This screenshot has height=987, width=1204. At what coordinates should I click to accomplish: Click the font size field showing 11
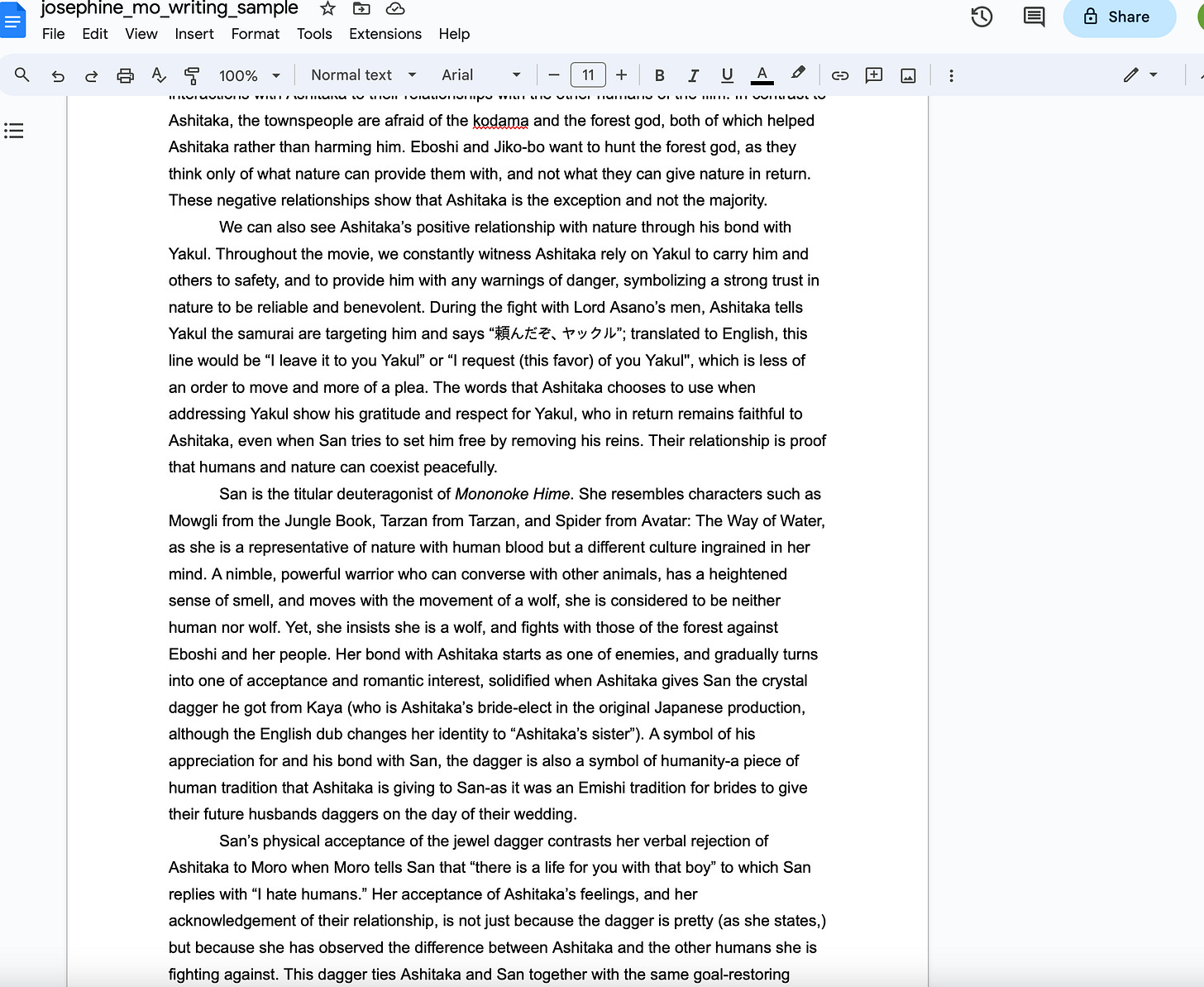[x=588, y=75]
